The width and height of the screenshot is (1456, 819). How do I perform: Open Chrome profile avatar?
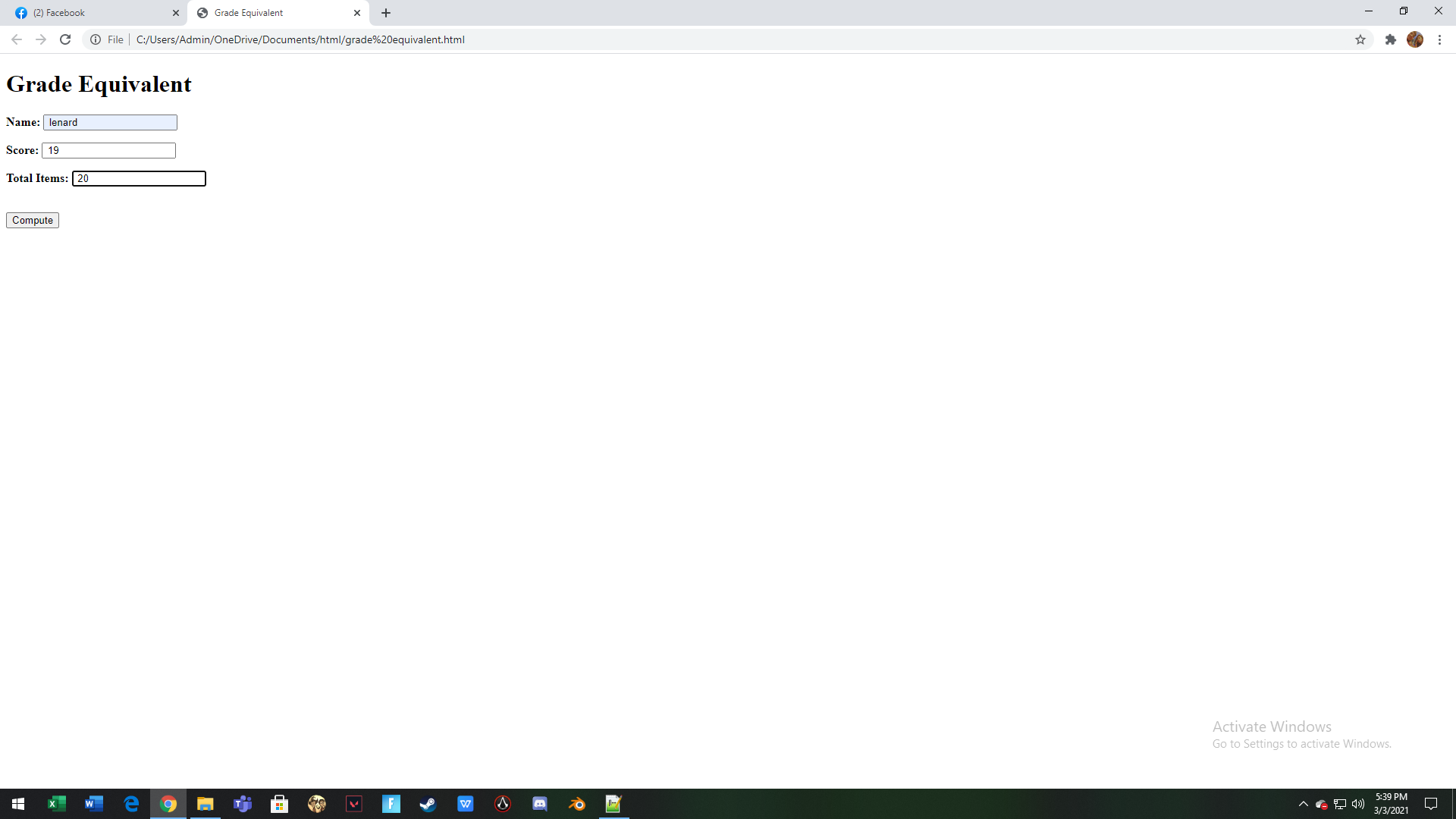[x=1415, y=39]
